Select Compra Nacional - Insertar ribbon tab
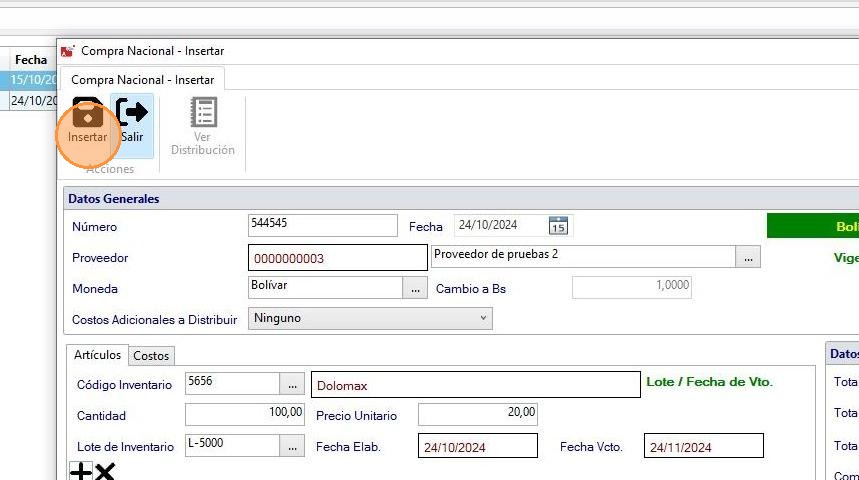This screenshot has width=859, height=480. (142, 80)
